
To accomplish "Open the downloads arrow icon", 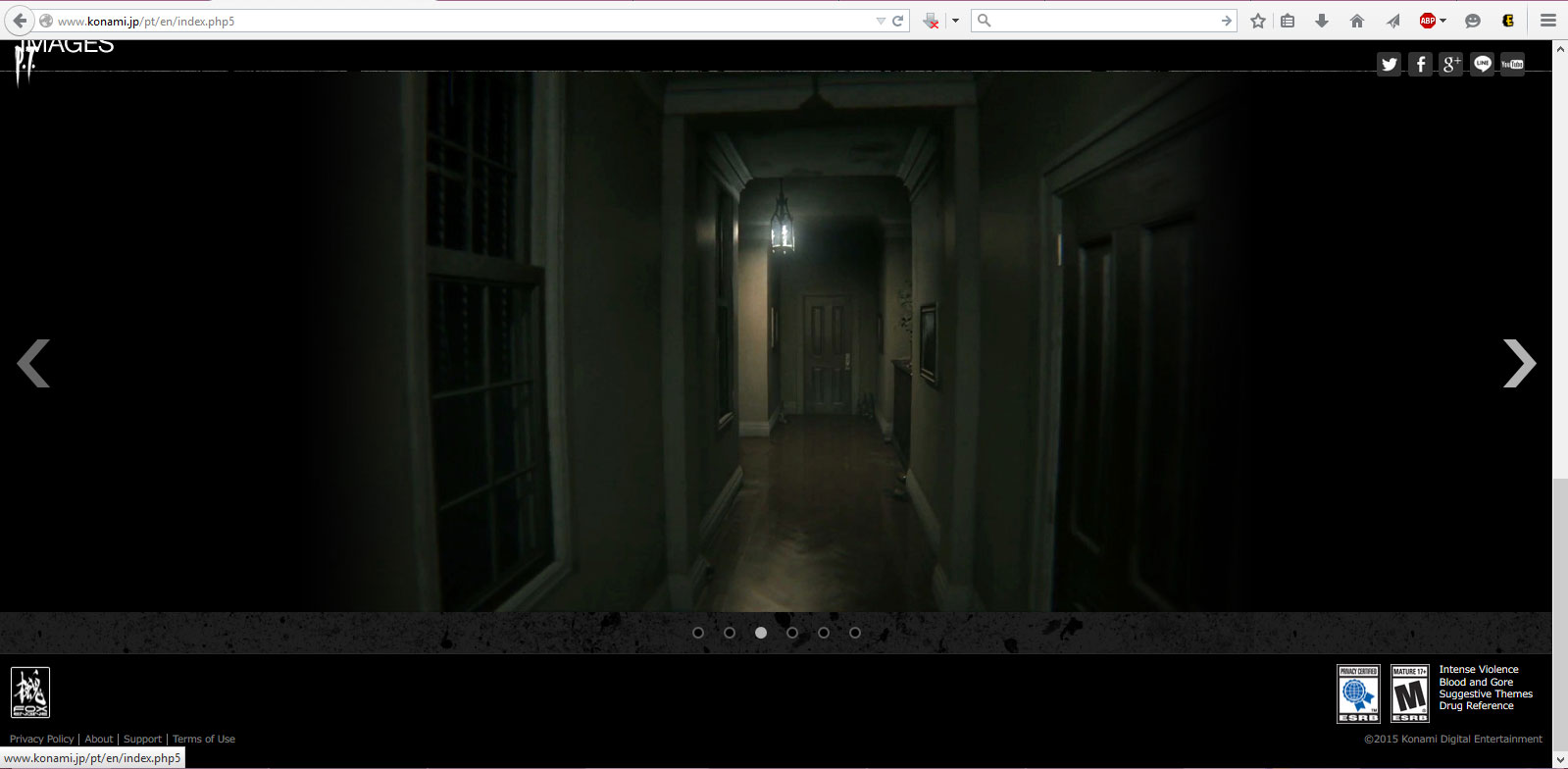I will pos(1322,21).
